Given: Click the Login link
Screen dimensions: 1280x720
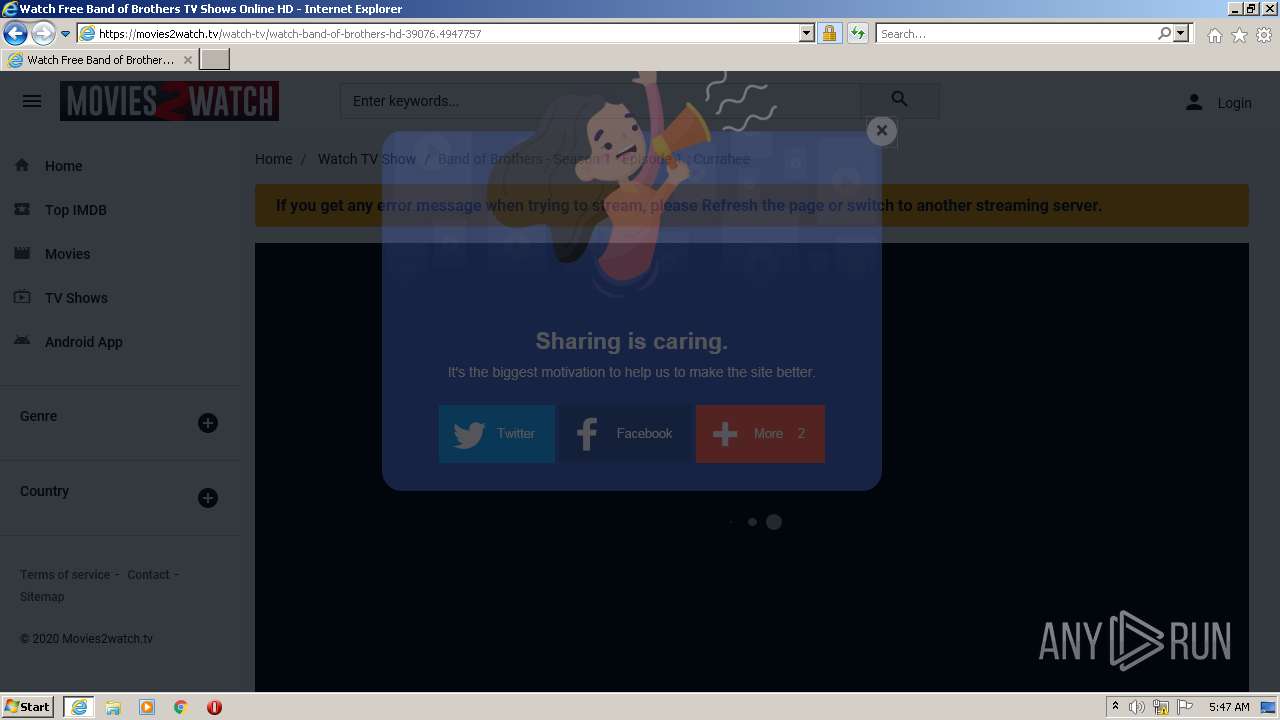Looking at the screenshot, I should [1234, 103].
